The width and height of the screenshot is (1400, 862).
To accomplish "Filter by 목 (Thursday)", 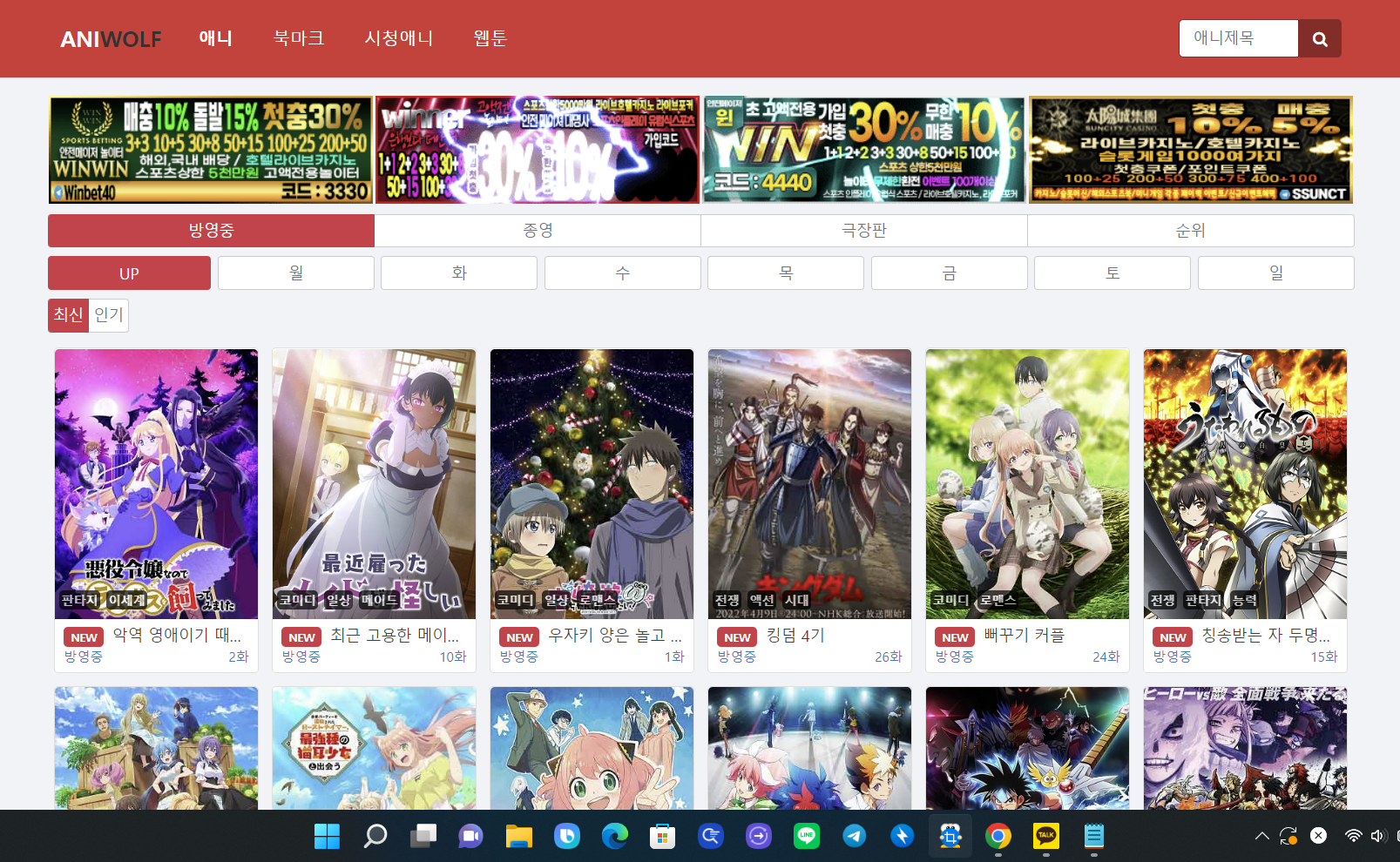I will tap(786, 273).
